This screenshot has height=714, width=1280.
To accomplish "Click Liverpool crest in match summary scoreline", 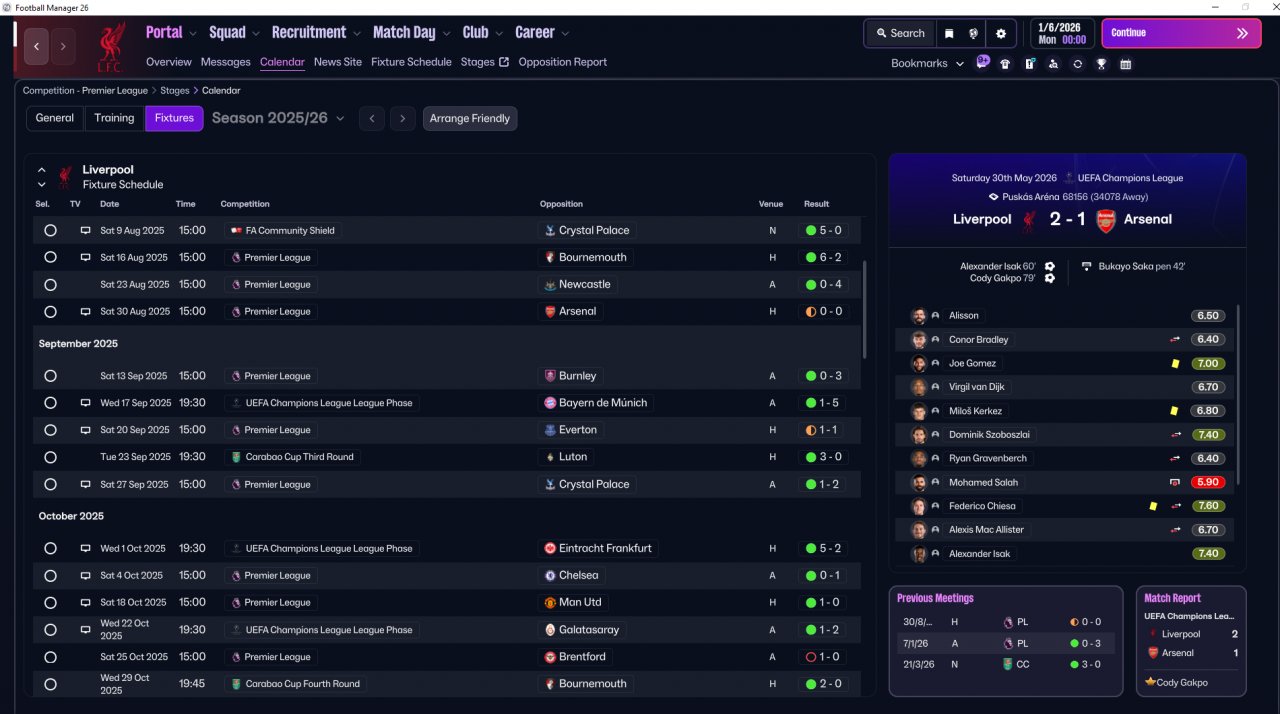I will (1028, 220).
